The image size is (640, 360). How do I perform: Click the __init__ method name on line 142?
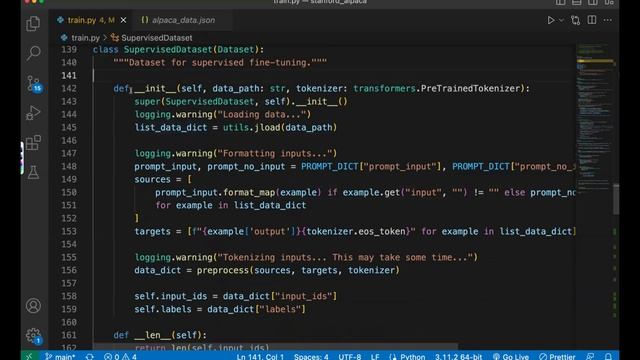(x=155, y=89)
